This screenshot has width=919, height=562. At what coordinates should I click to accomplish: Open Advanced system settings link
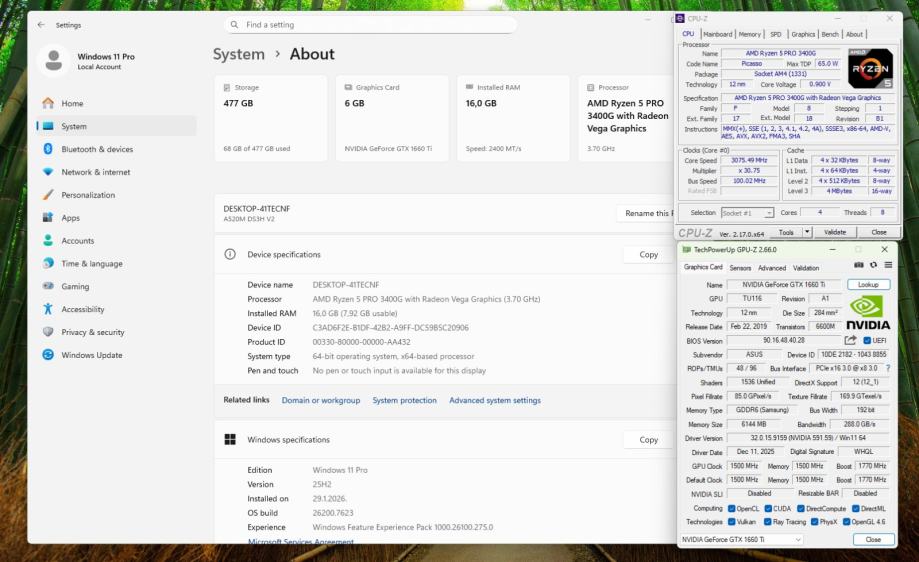[495, 400]
